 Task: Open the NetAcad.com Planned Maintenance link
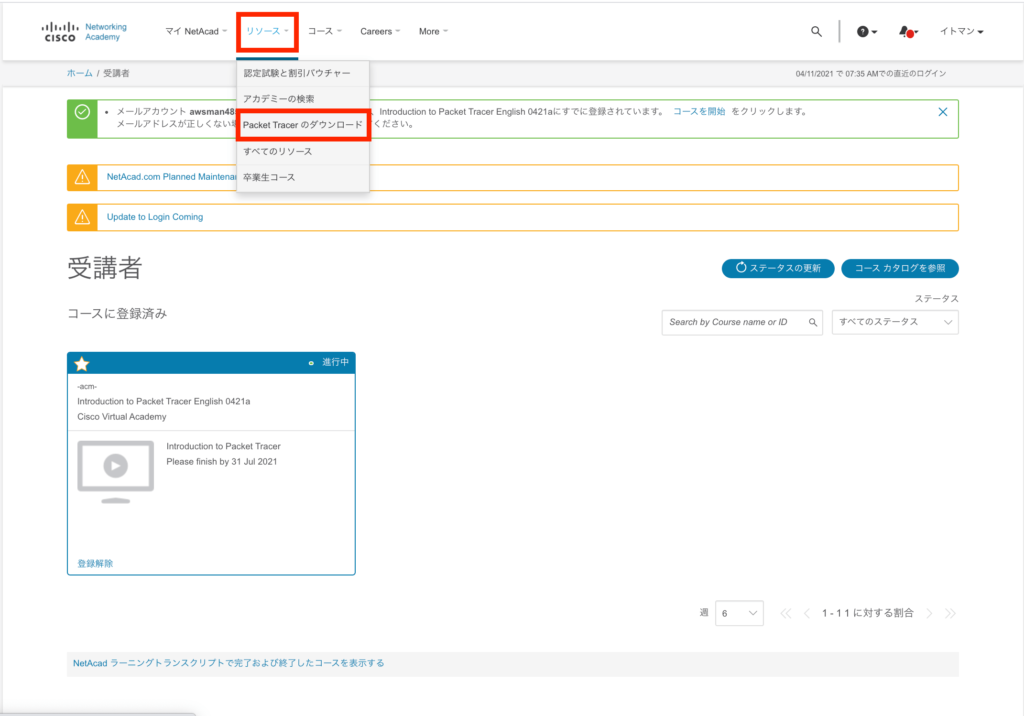(172, 177)
